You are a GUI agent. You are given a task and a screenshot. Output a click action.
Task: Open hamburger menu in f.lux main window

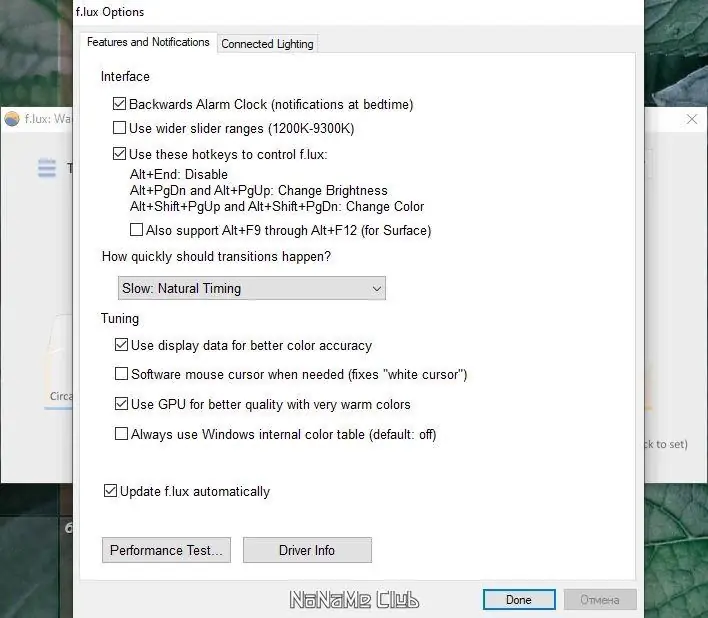click(47, 168)
